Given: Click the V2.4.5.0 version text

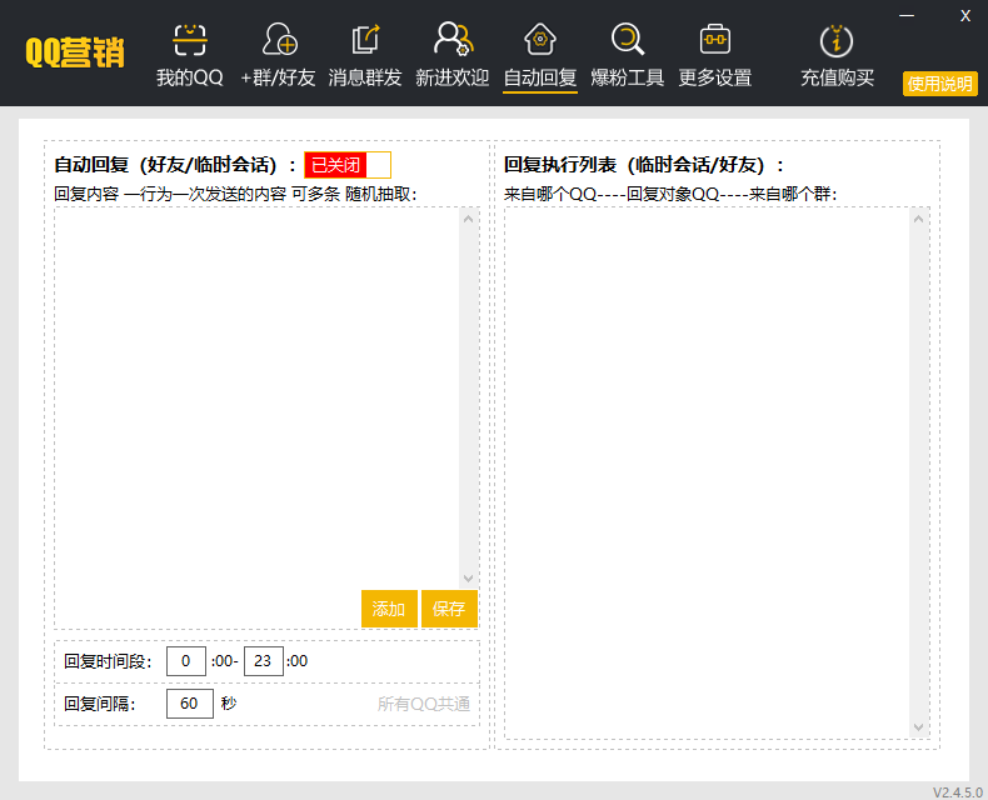Looking at the screenshot, I should point(958,792).
